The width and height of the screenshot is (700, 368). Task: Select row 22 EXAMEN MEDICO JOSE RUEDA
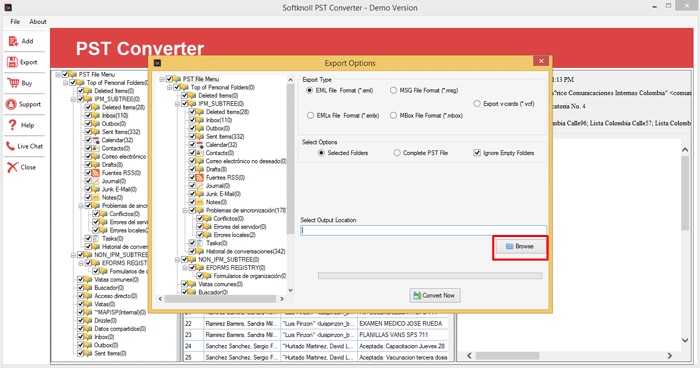(316, 323)
